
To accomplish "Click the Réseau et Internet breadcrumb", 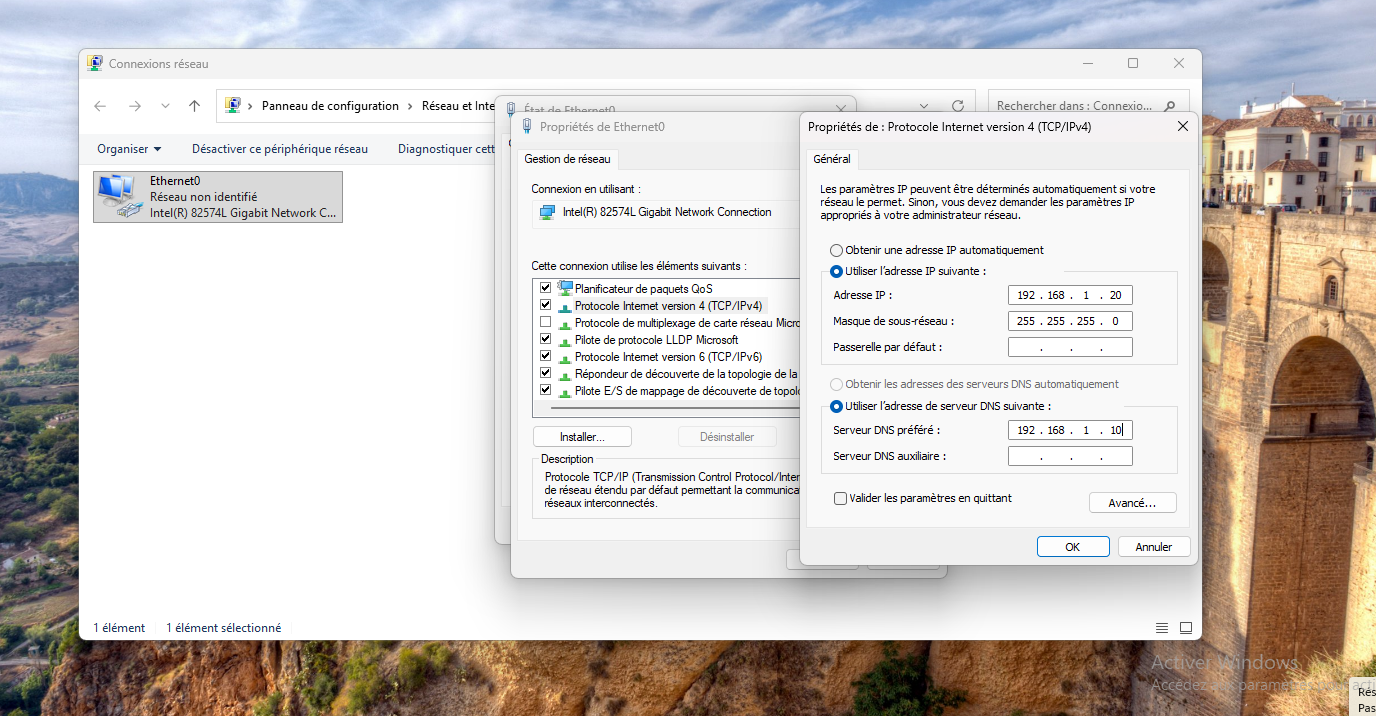I will [458, 106].
